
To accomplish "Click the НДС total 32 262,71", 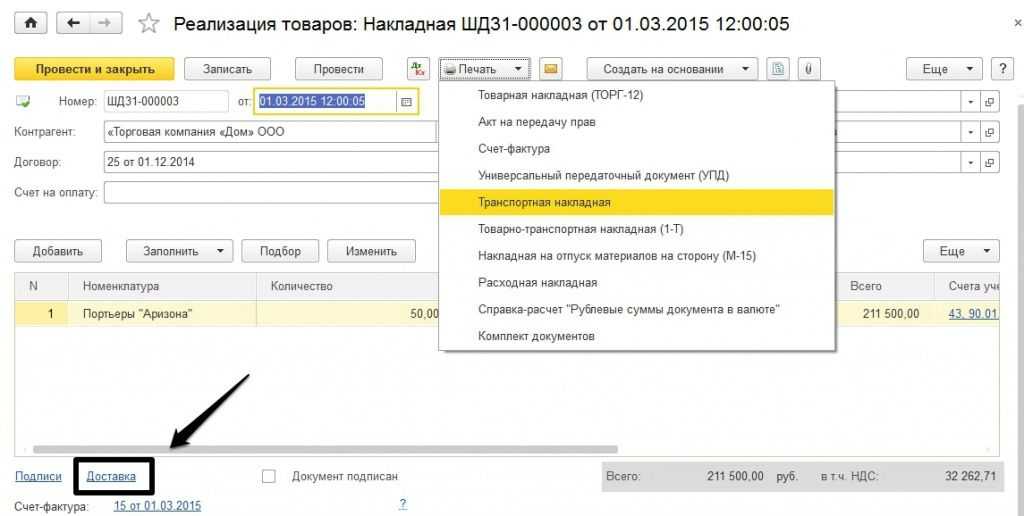I will pos(970,476).
